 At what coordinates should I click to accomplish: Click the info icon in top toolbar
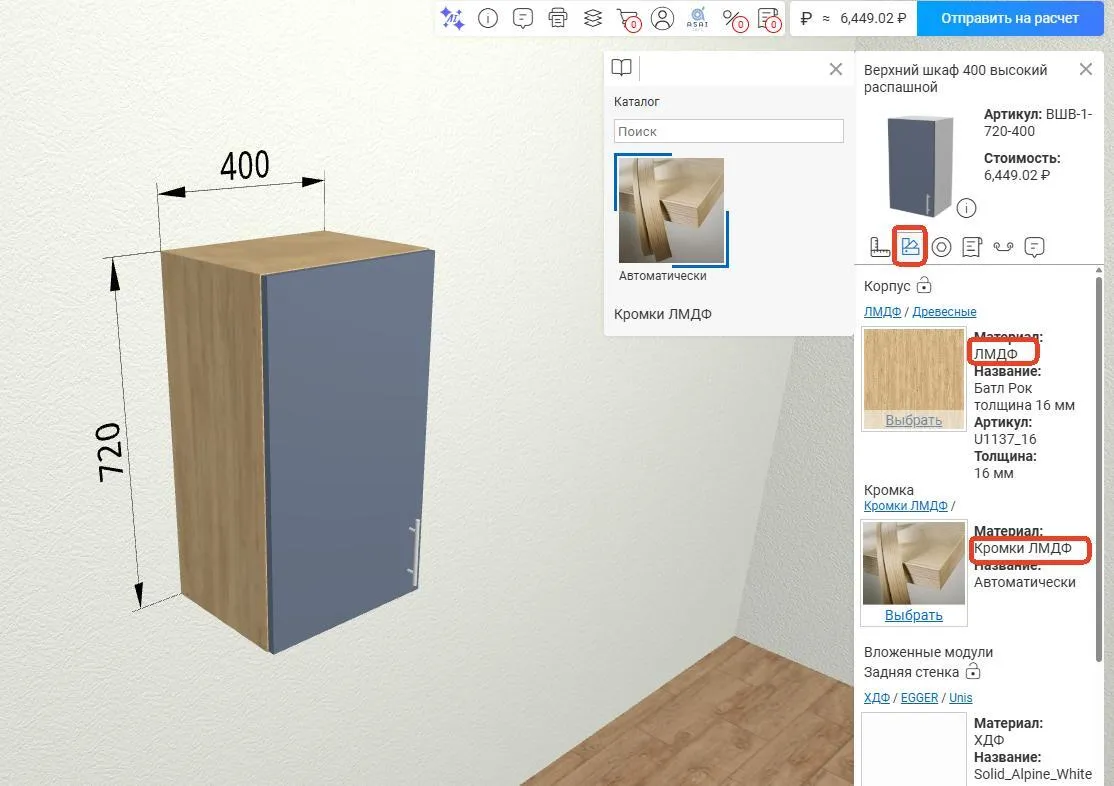click(488, 18)
